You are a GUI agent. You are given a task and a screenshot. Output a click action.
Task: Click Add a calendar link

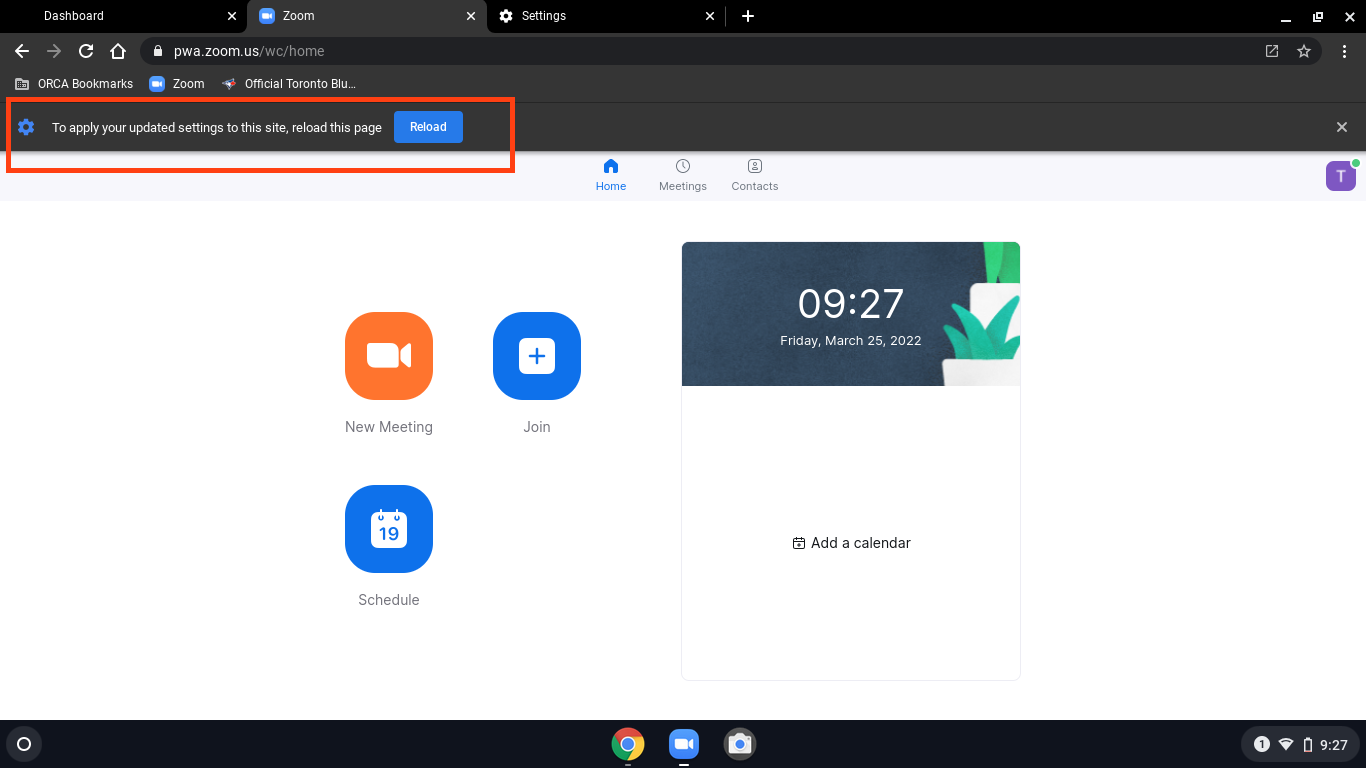coord(851,543)
